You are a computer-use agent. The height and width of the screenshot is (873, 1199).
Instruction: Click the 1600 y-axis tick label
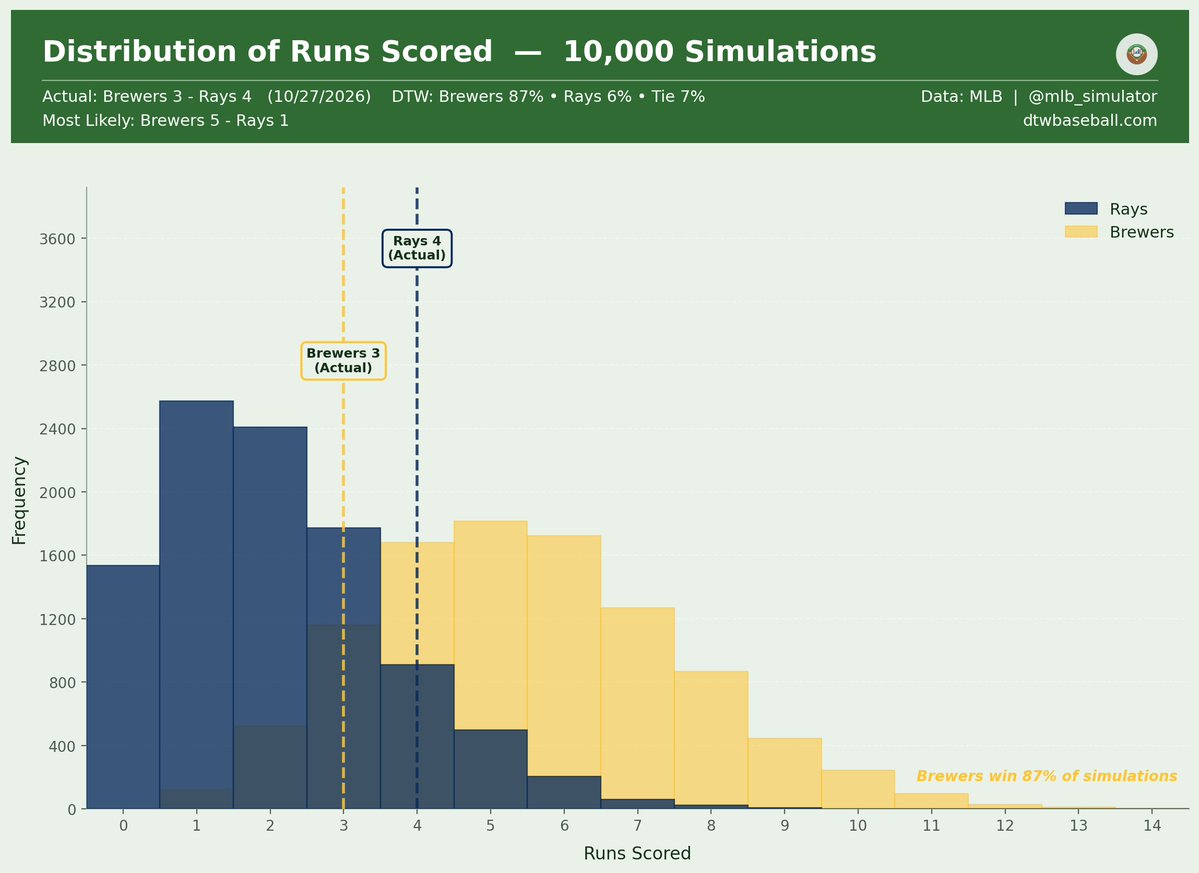[x=57, y=556]
